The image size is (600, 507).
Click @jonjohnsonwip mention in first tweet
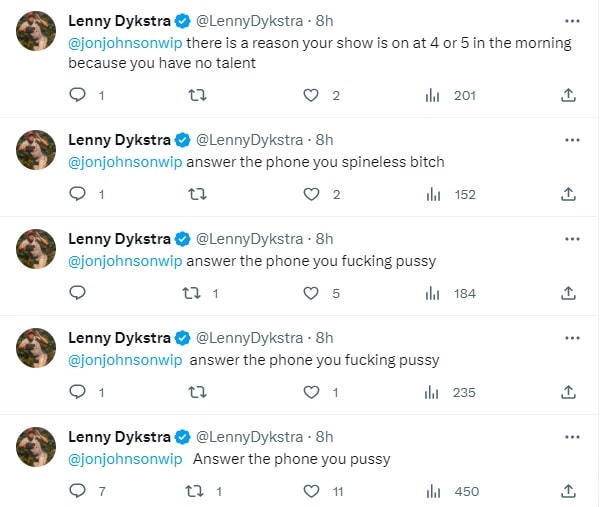(x=125, y=43)
